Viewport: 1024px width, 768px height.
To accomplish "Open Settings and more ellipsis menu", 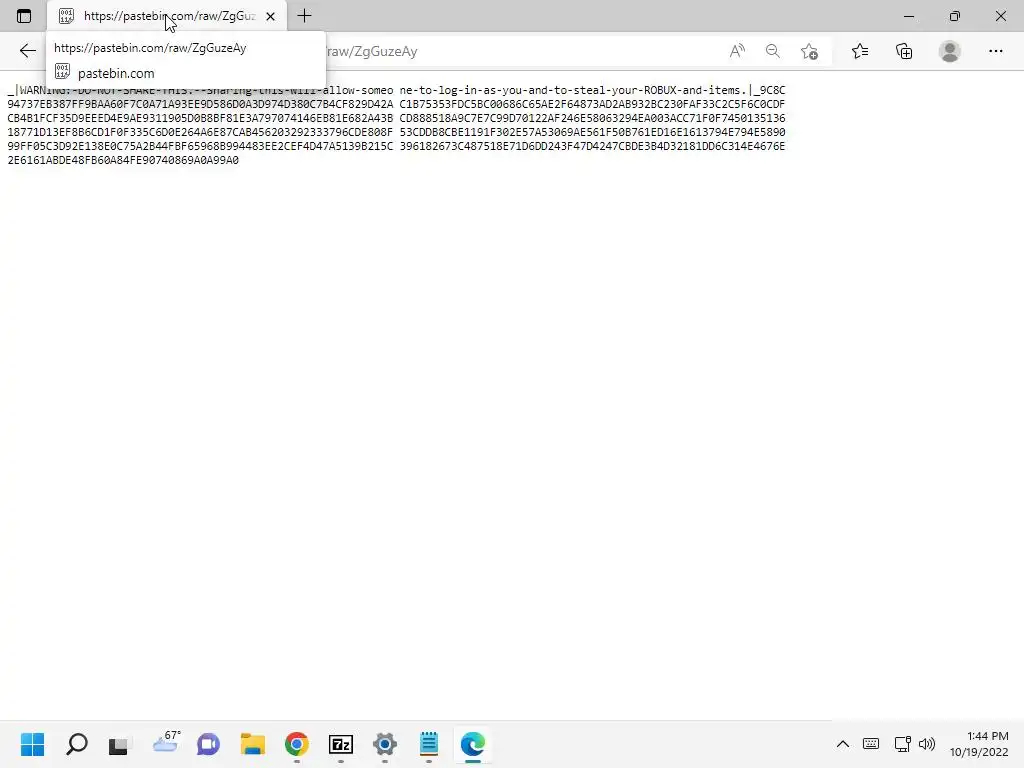I will [x=995, y=51].
